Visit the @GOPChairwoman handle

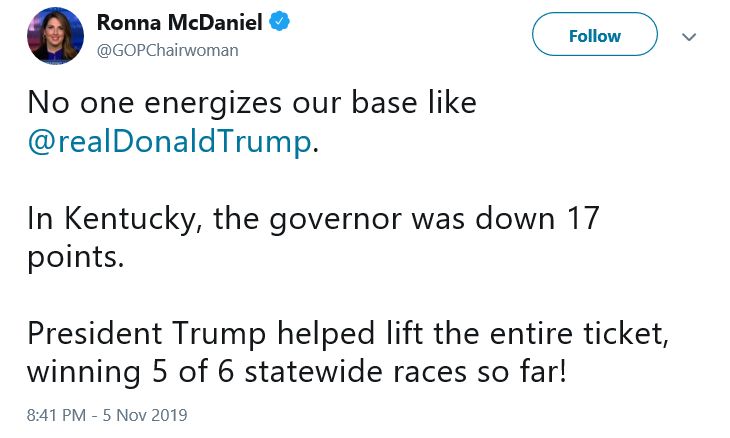point(167,49)
